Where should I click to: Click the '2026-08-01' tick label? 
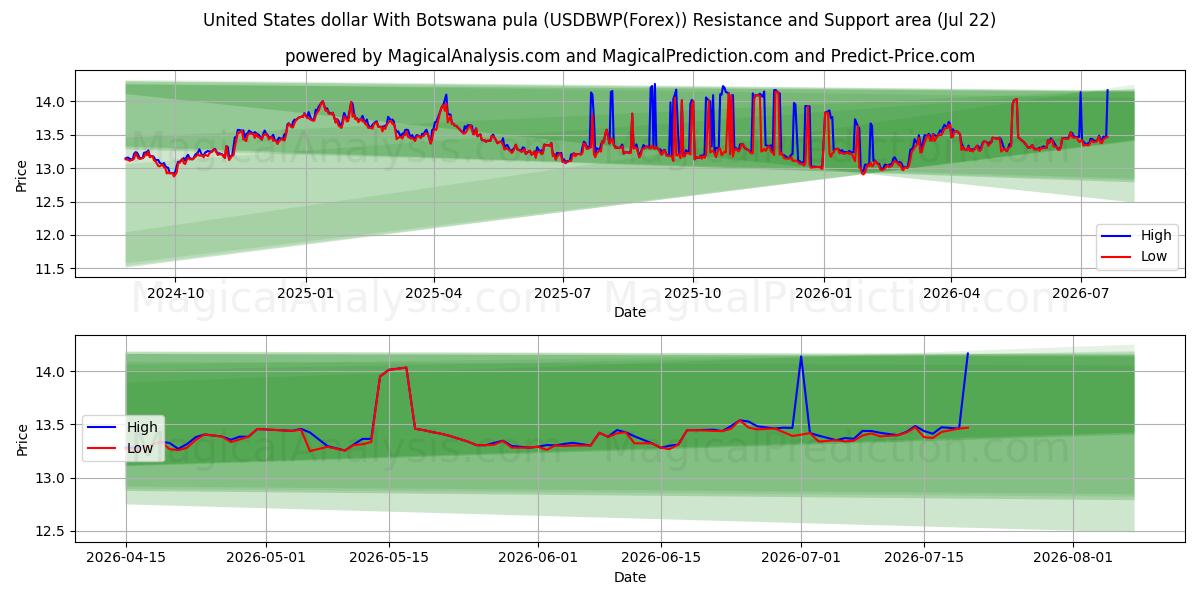[1073, 558]
